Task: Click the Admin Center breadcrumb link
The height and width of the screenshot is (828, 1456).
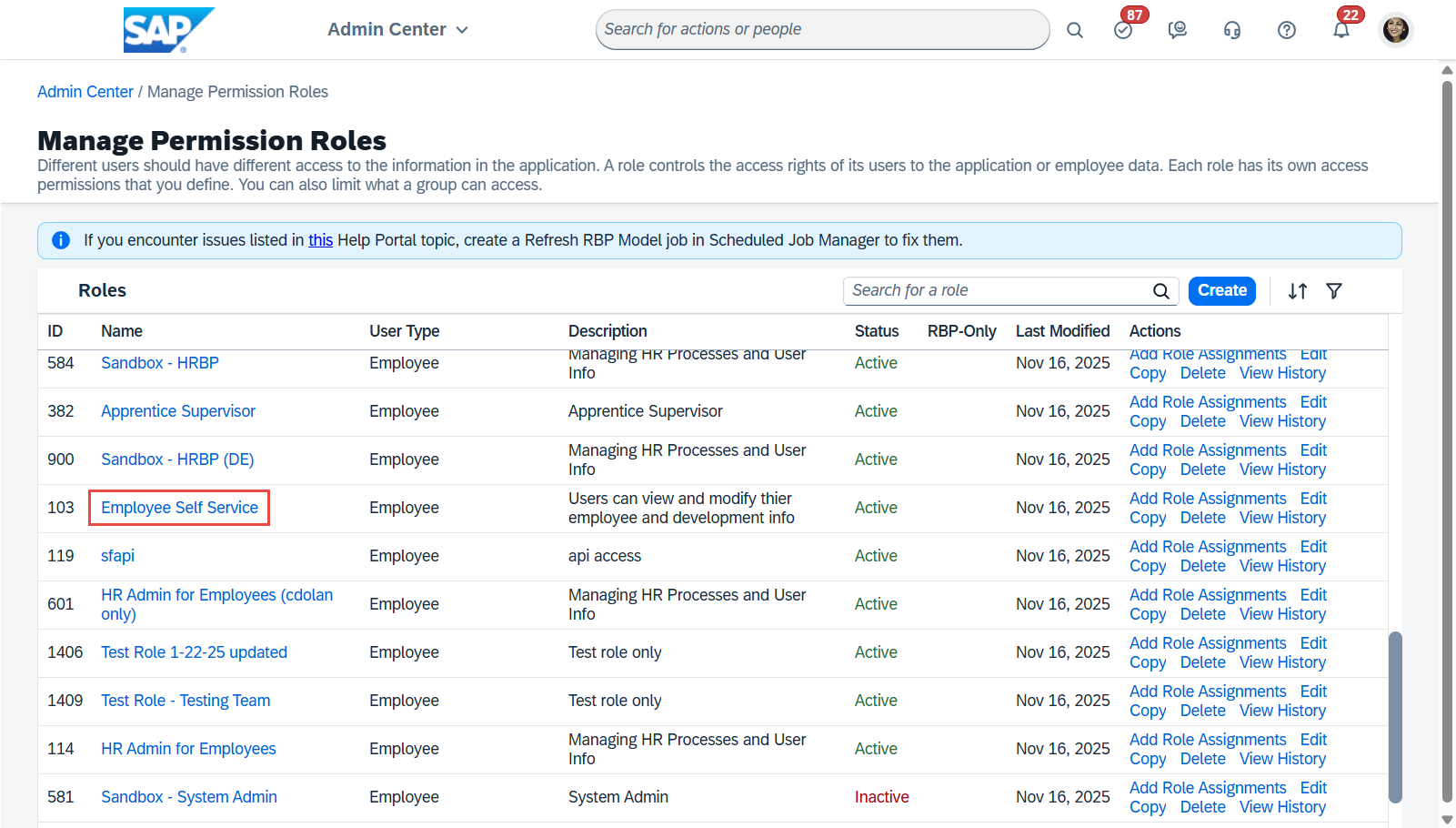Action: pos(85,92)
